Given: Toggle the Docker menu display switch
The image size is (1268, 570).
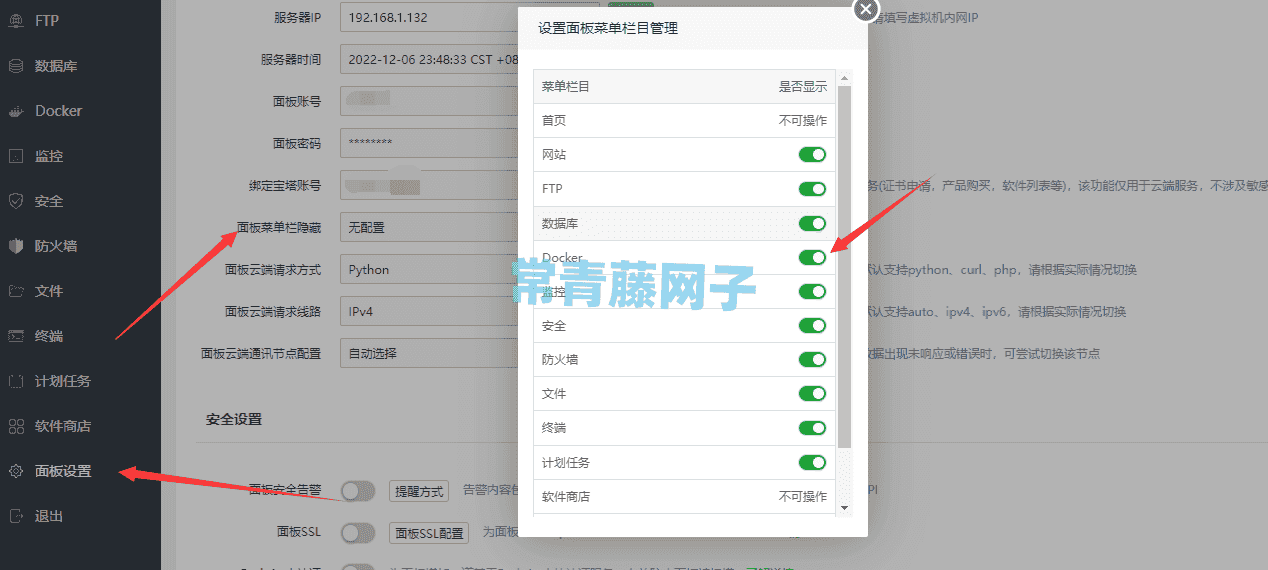Looking at the screenshot, I should click(812, 257).
